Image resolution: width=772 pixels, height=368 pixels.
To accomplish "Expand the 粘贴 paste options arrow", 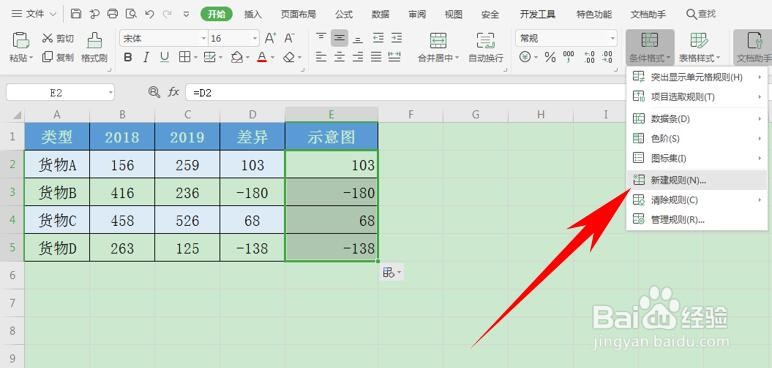I will (x=31, y=58).
